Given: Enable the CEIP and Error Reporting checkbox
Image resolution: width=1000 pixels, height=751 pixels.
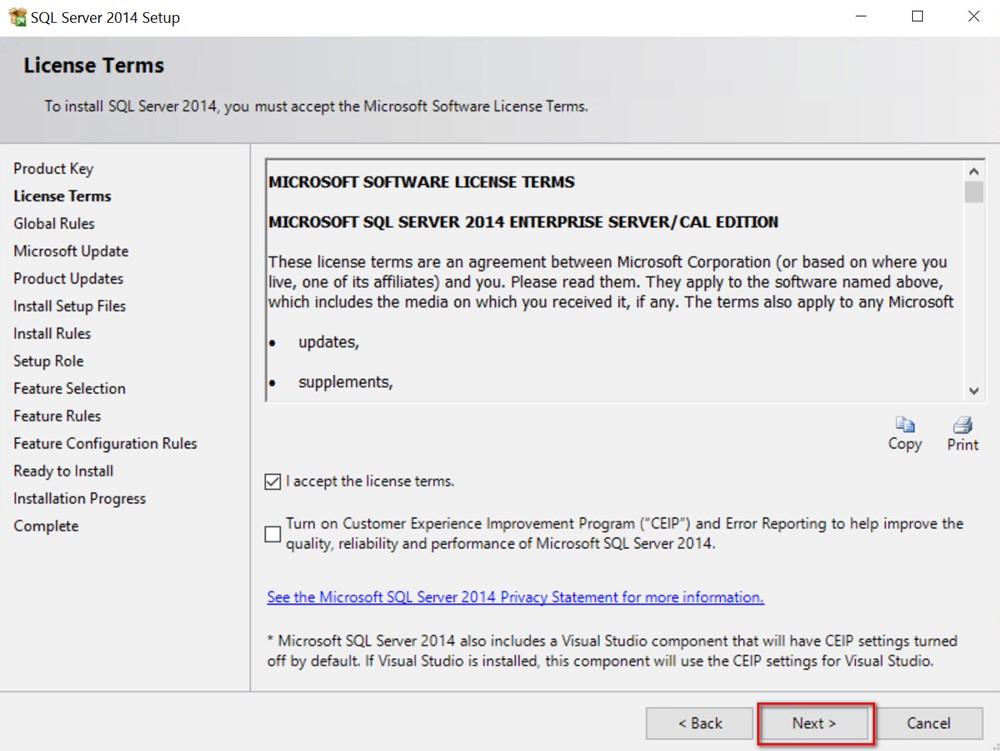Looking at the screenshot, I should [272, 534].
